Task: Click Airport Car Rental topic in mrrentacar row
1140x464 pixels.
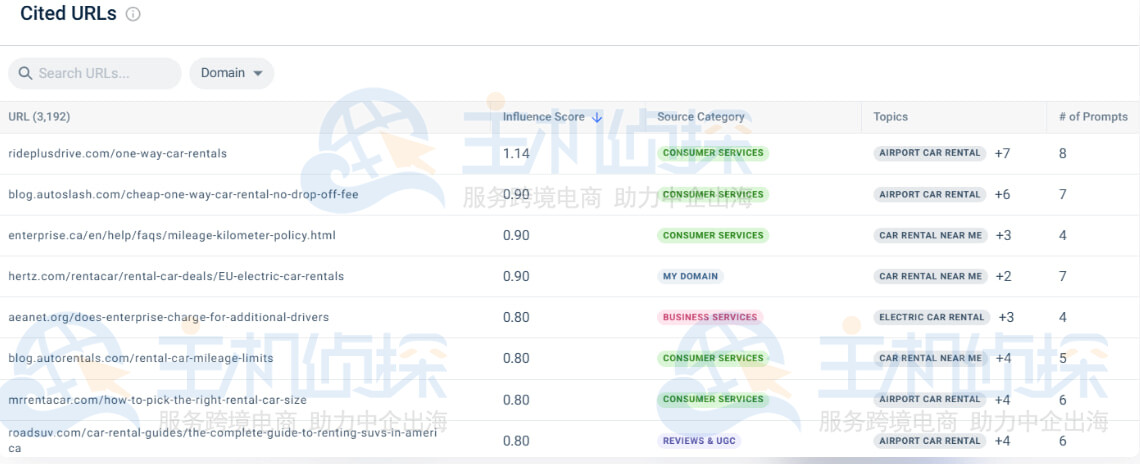Action: 930,399
